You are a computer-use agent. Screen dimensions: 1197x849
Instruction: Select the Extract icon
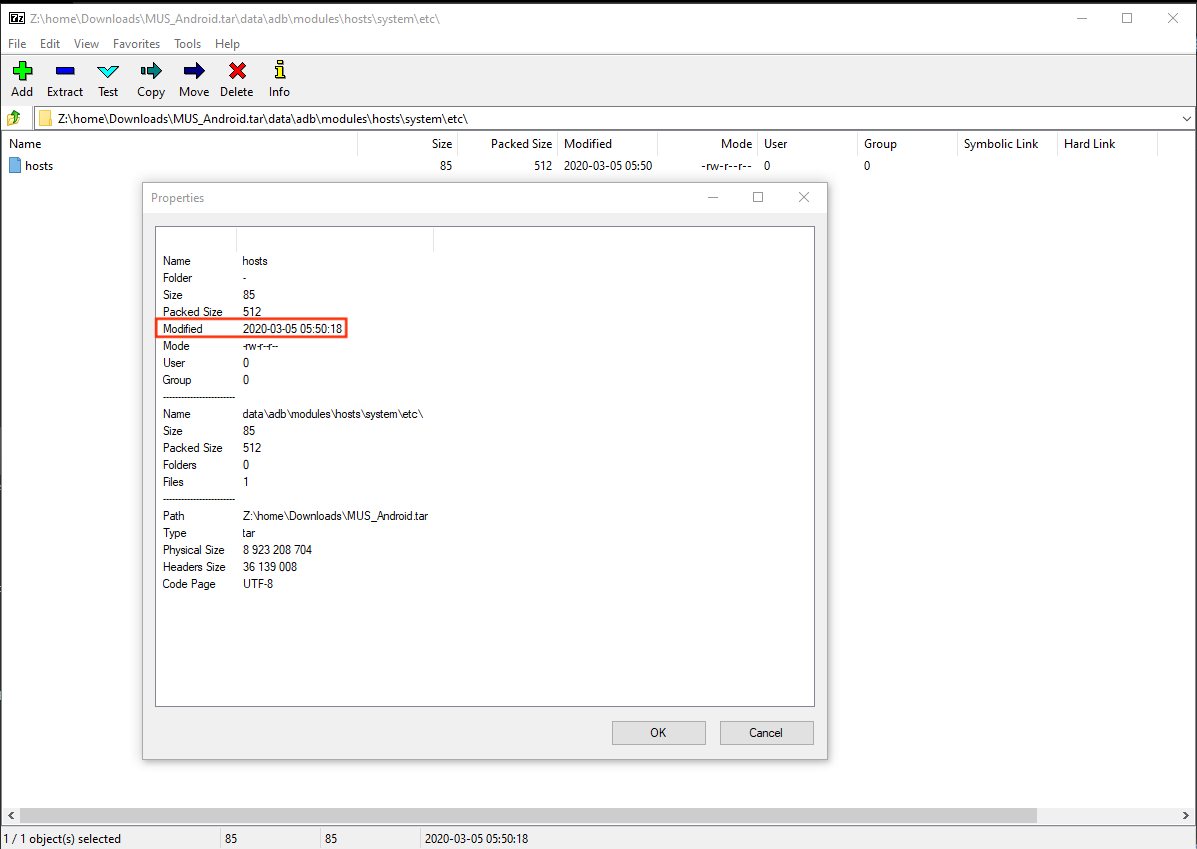tap(64, 71)
